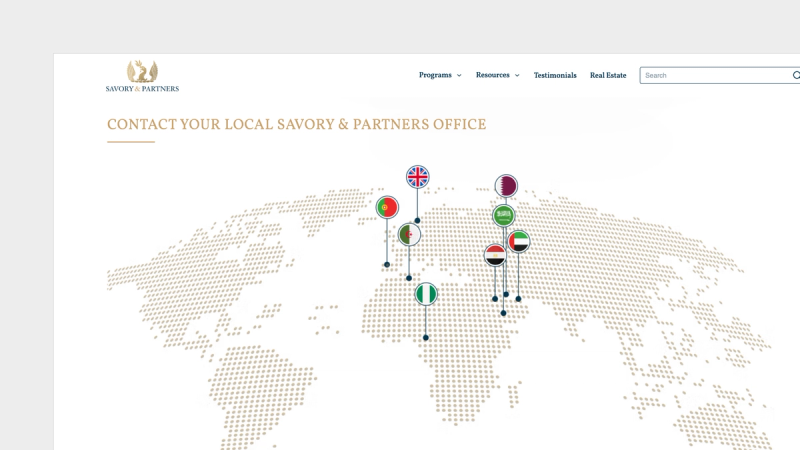Click the Contact Your Local Office heading

point(296,124)
